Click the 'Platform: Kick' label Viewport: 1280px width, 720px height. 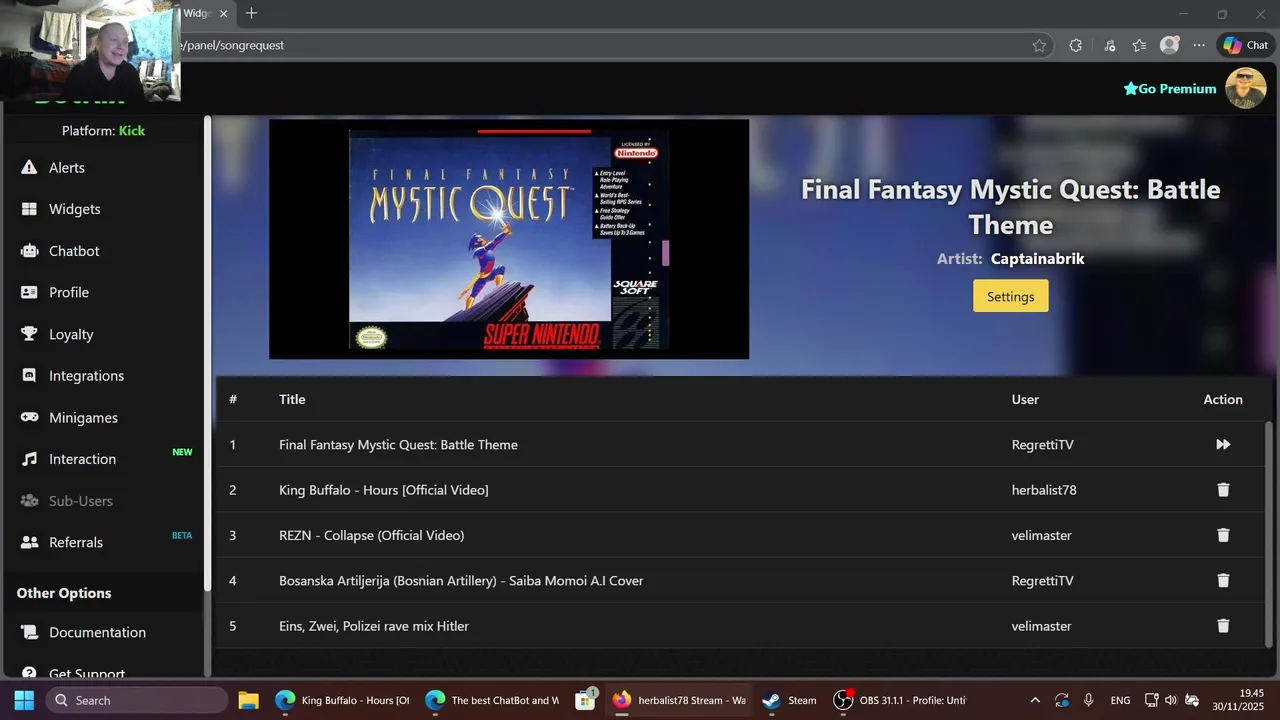tap(103, 131)
